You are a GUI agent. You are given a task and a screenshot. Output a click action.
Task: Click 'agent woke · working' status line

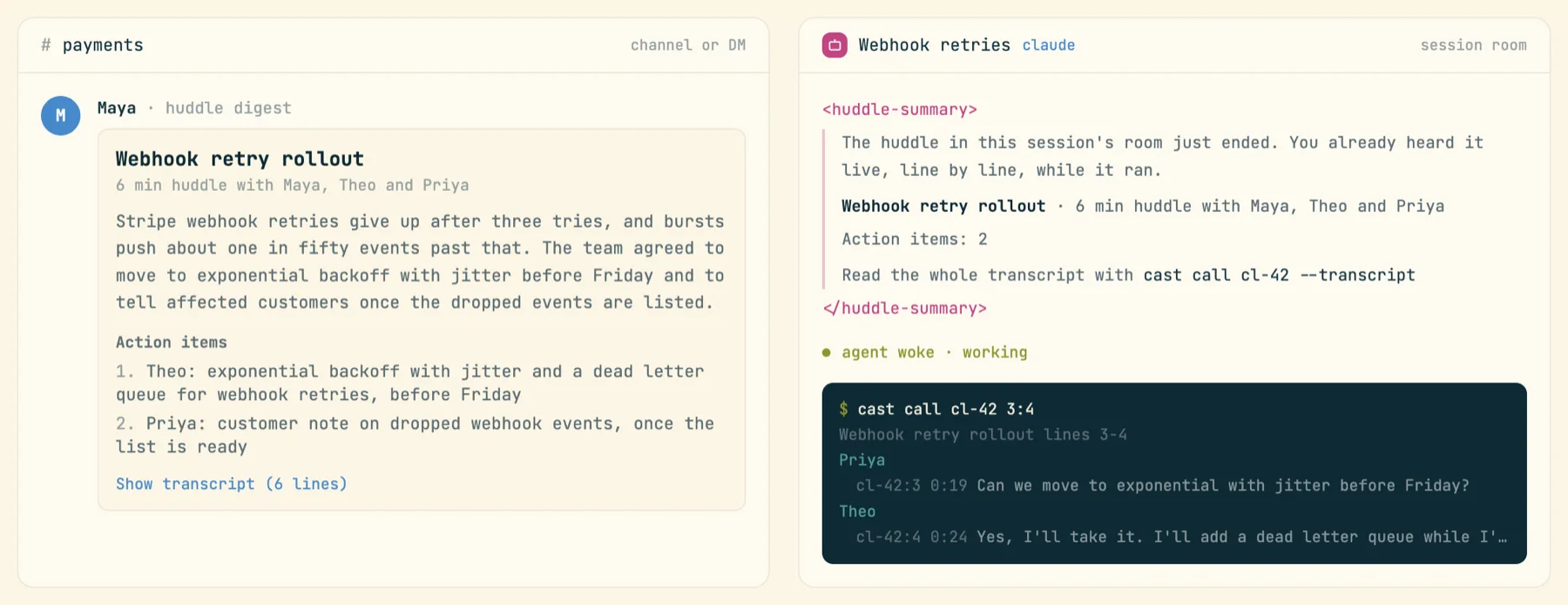click(x=935, y=353)
